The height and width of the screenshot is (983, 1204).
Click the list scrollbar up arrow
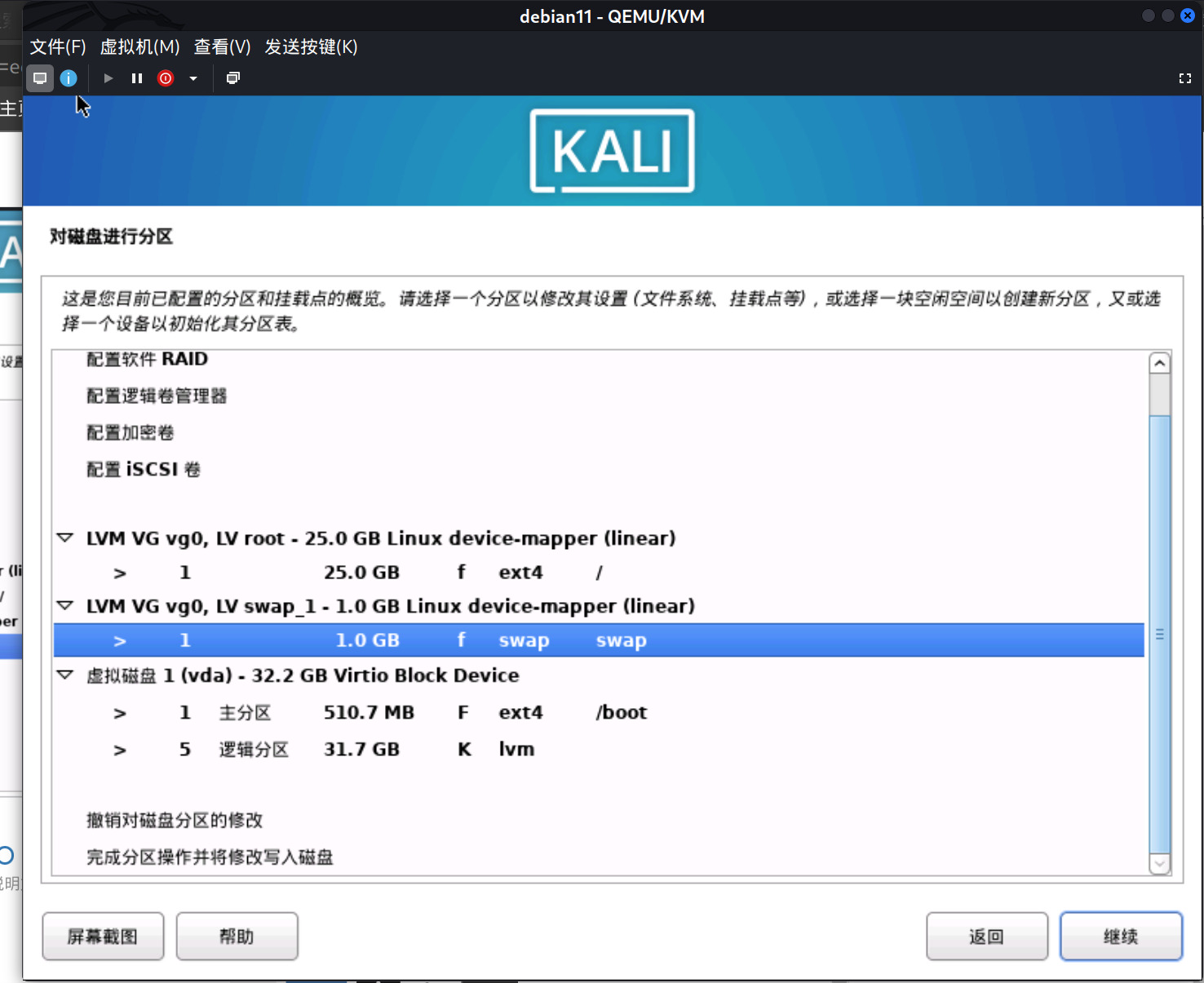pyautogui.click(x=1159, y=363)
